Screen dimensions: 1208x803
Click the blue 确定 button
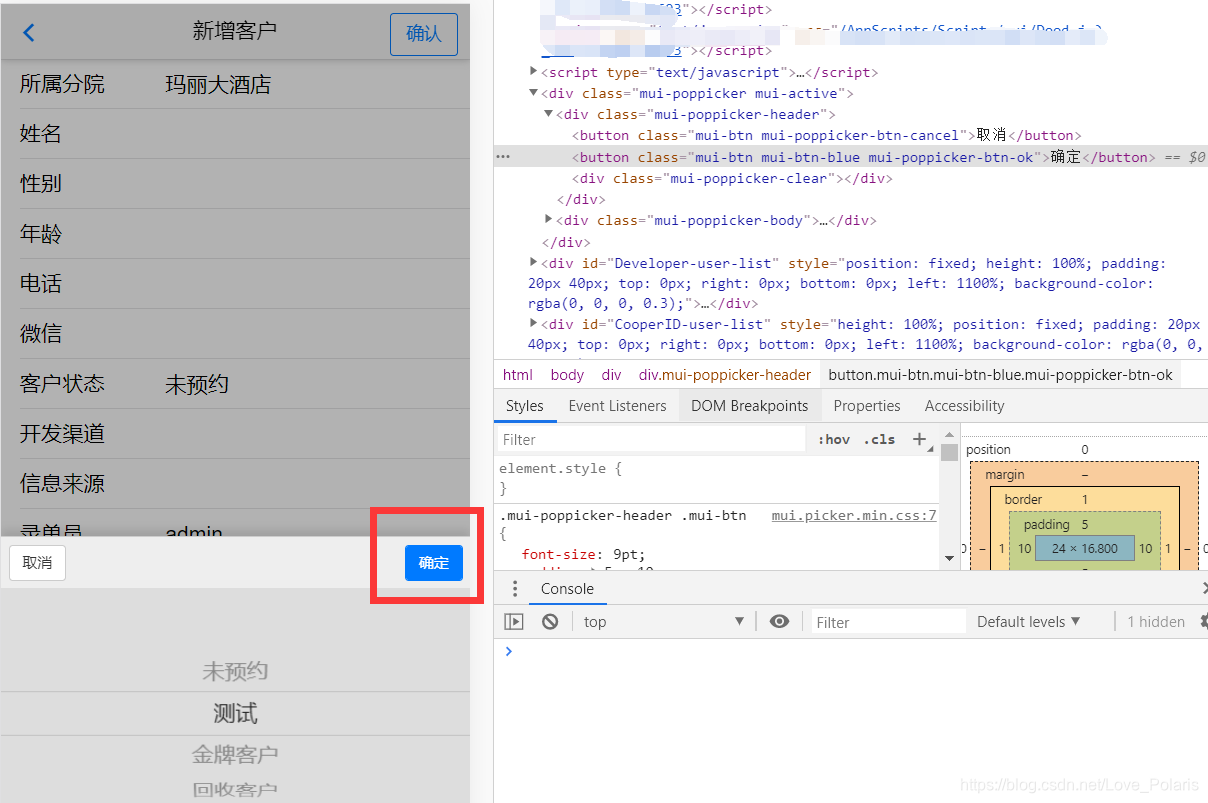[434, 563]
